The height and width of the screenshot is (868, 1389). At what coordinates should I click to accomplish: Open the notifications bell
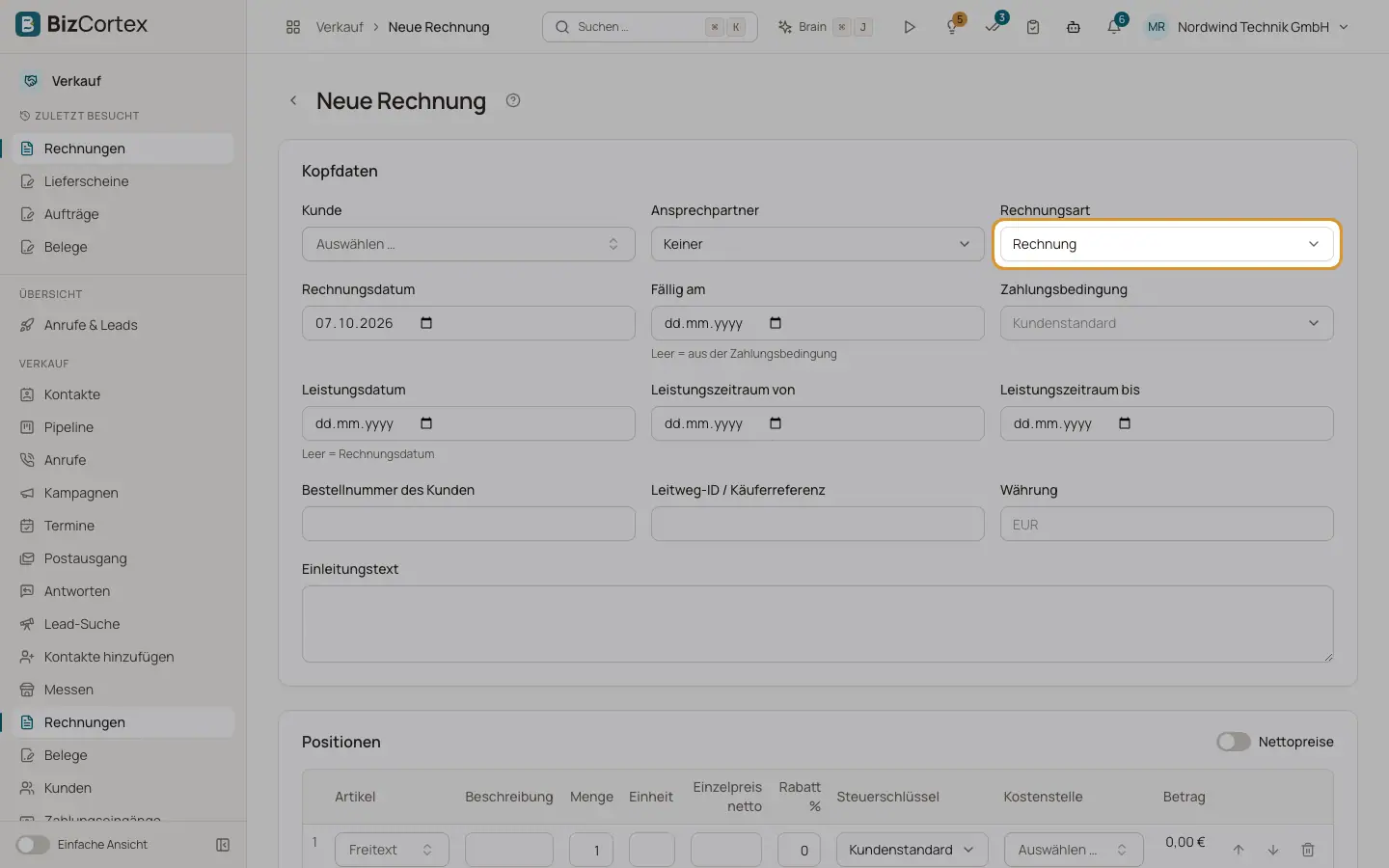click(x=1114, y=27)
